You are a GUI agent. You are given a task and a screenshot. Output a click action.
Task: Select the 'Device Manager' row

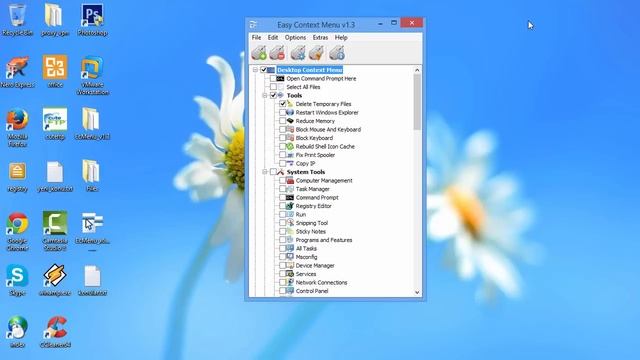coord(315,266)
